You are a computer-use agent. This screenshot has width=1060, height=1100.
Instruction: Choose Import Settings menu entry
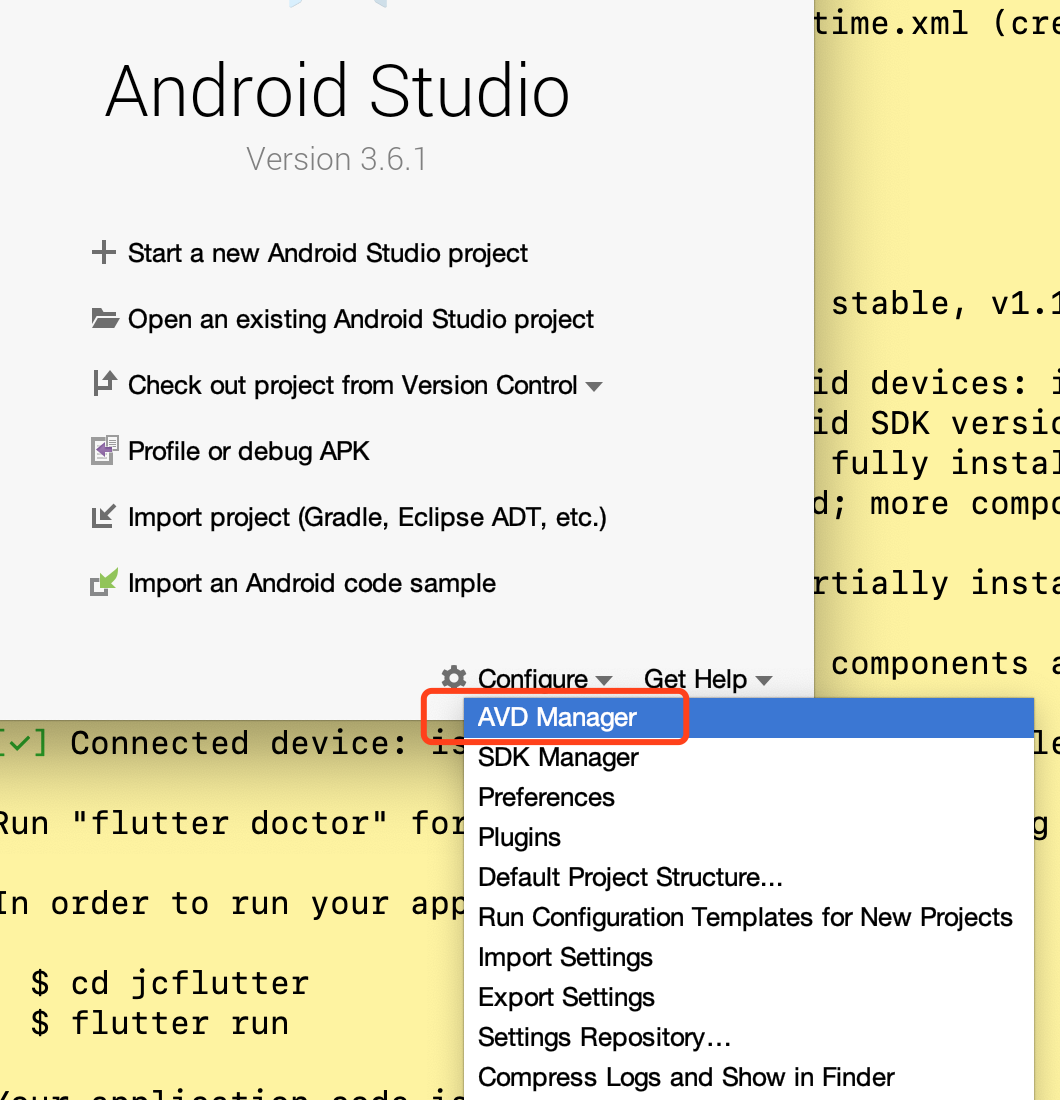(749, 958)
